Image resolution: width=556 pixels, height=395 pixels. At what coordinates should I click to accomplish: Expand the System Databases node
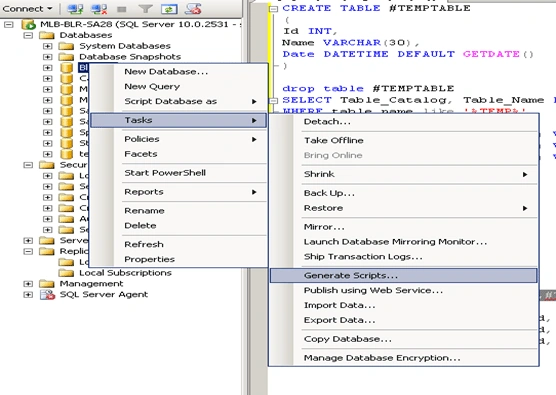click(48, 46)
